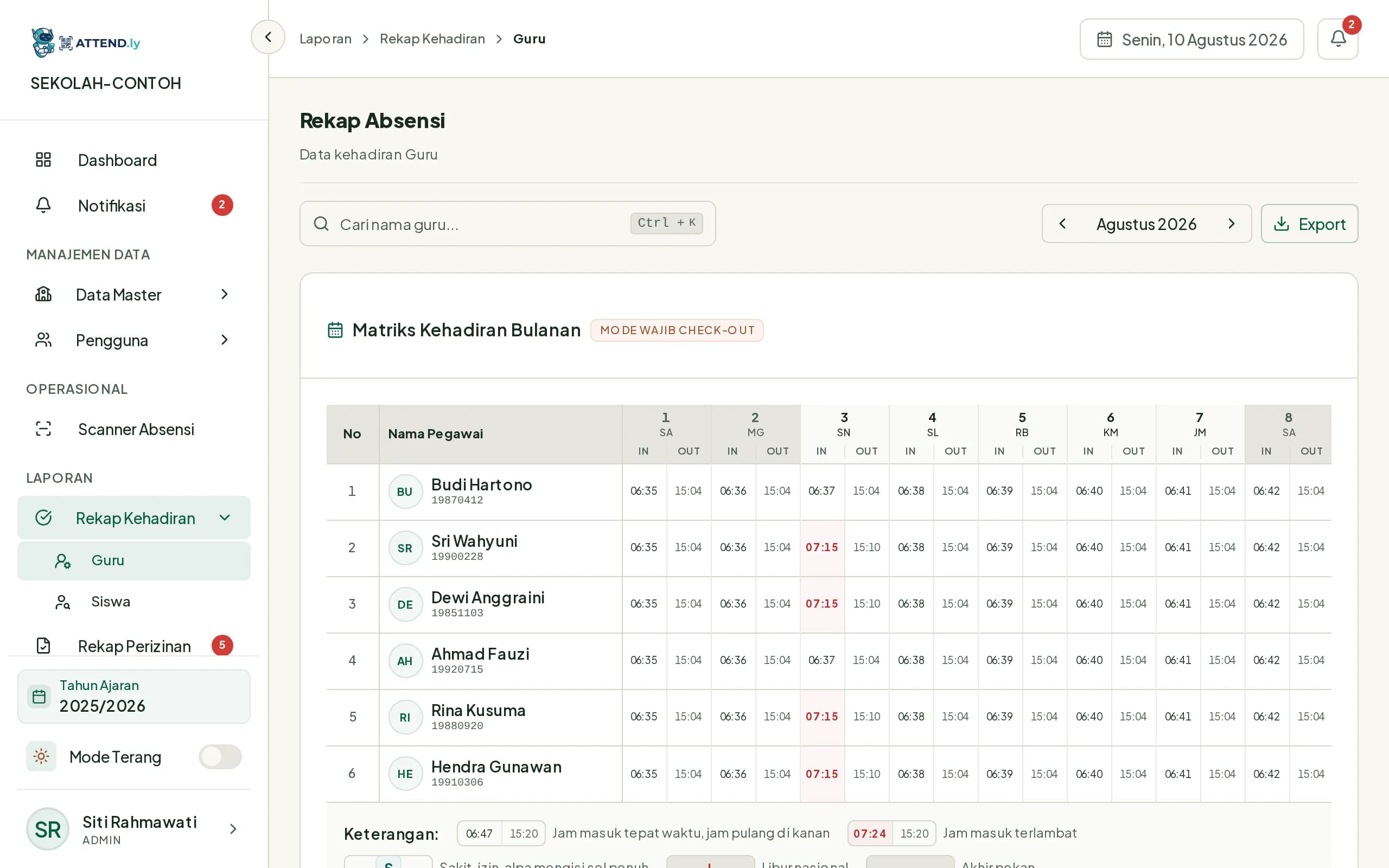
Task: Select Siswa attendance sub-item
Action: point(133,602)
